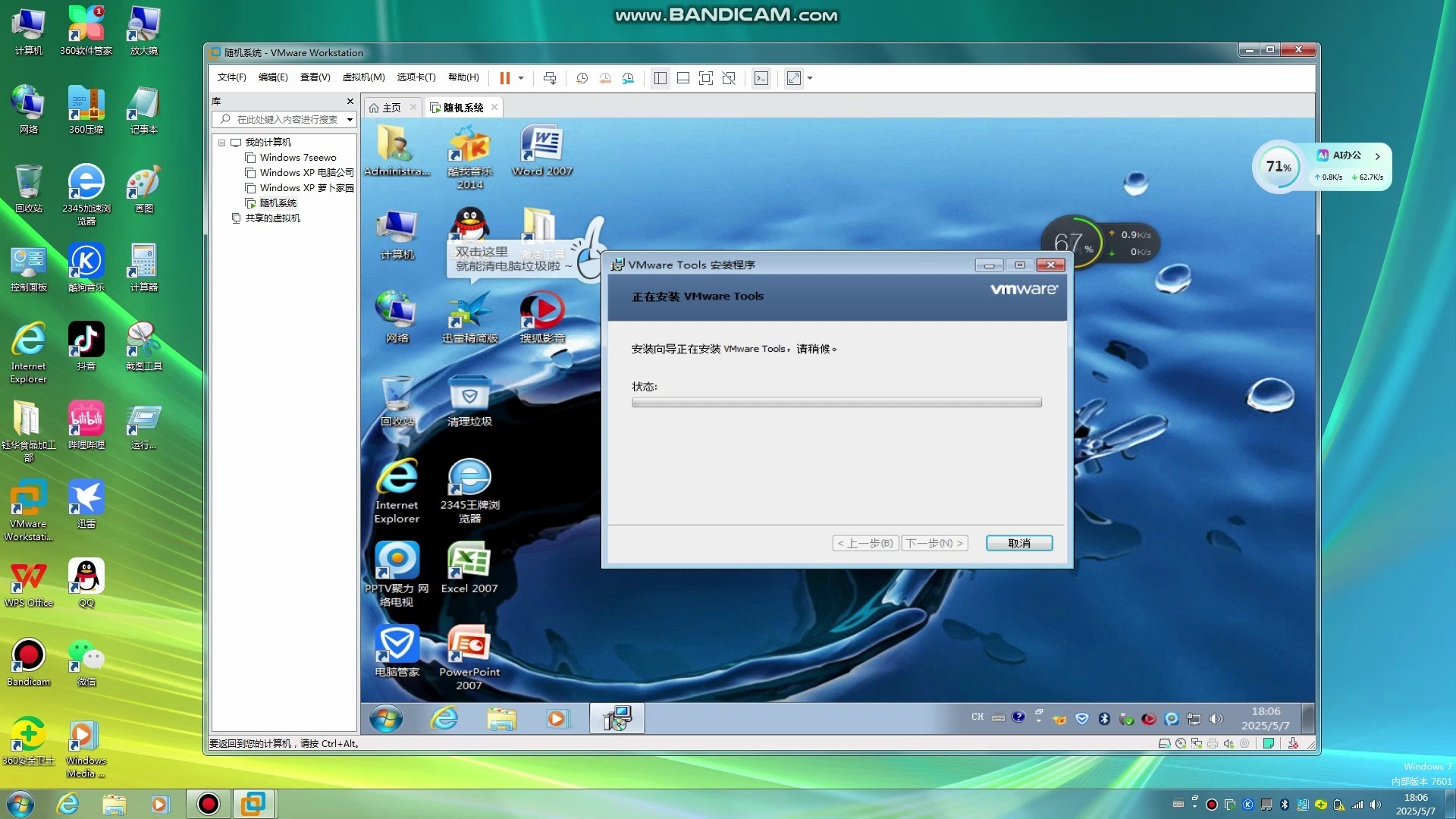Open the 虚拟机(M) menu

pos(363,77)
